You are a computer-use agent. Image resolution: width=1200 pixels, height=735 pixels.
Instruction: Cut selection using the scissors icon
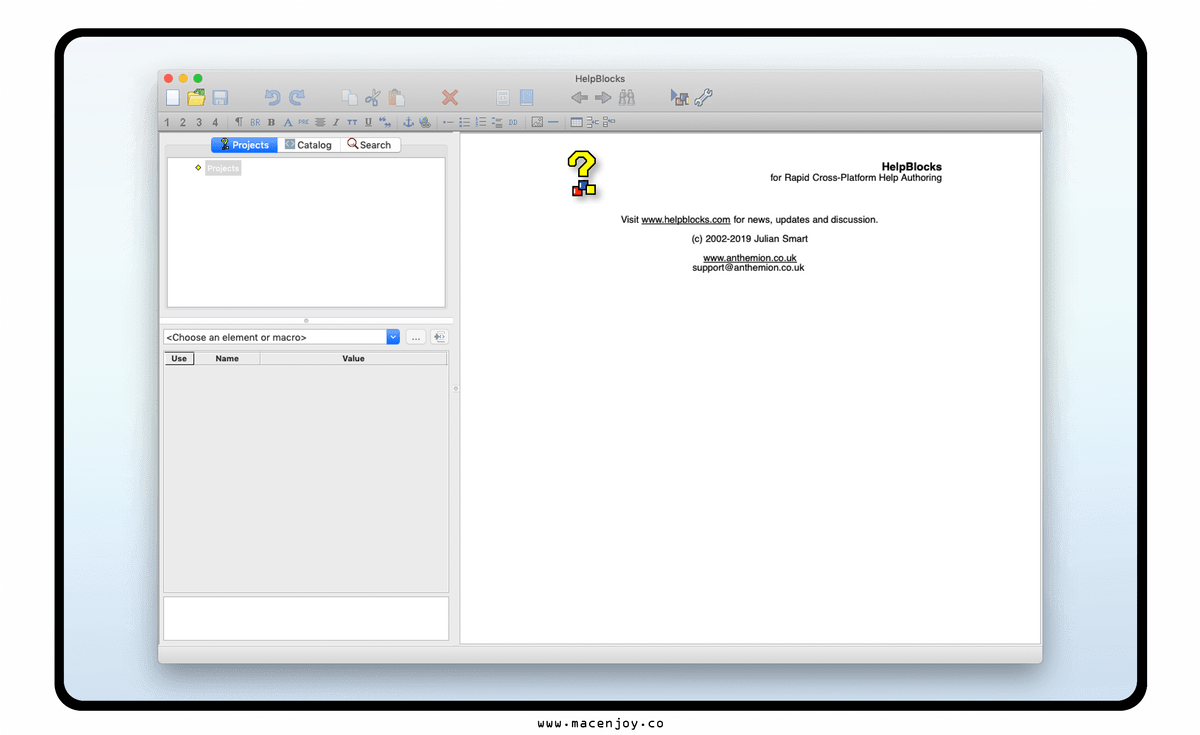click(x=373, y=98)
